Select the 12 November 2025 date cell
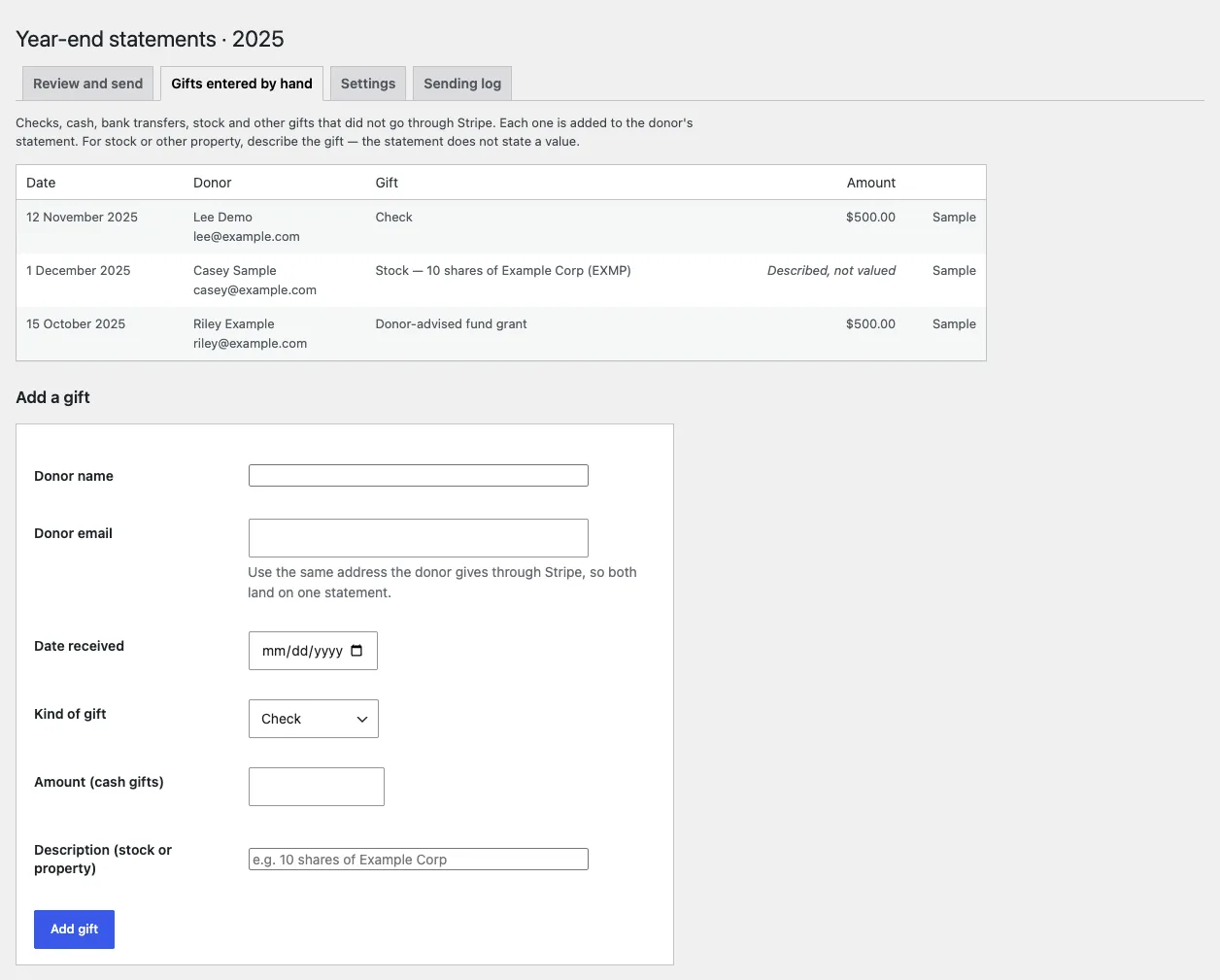The image size is (1220, 980). click(82, 218)
